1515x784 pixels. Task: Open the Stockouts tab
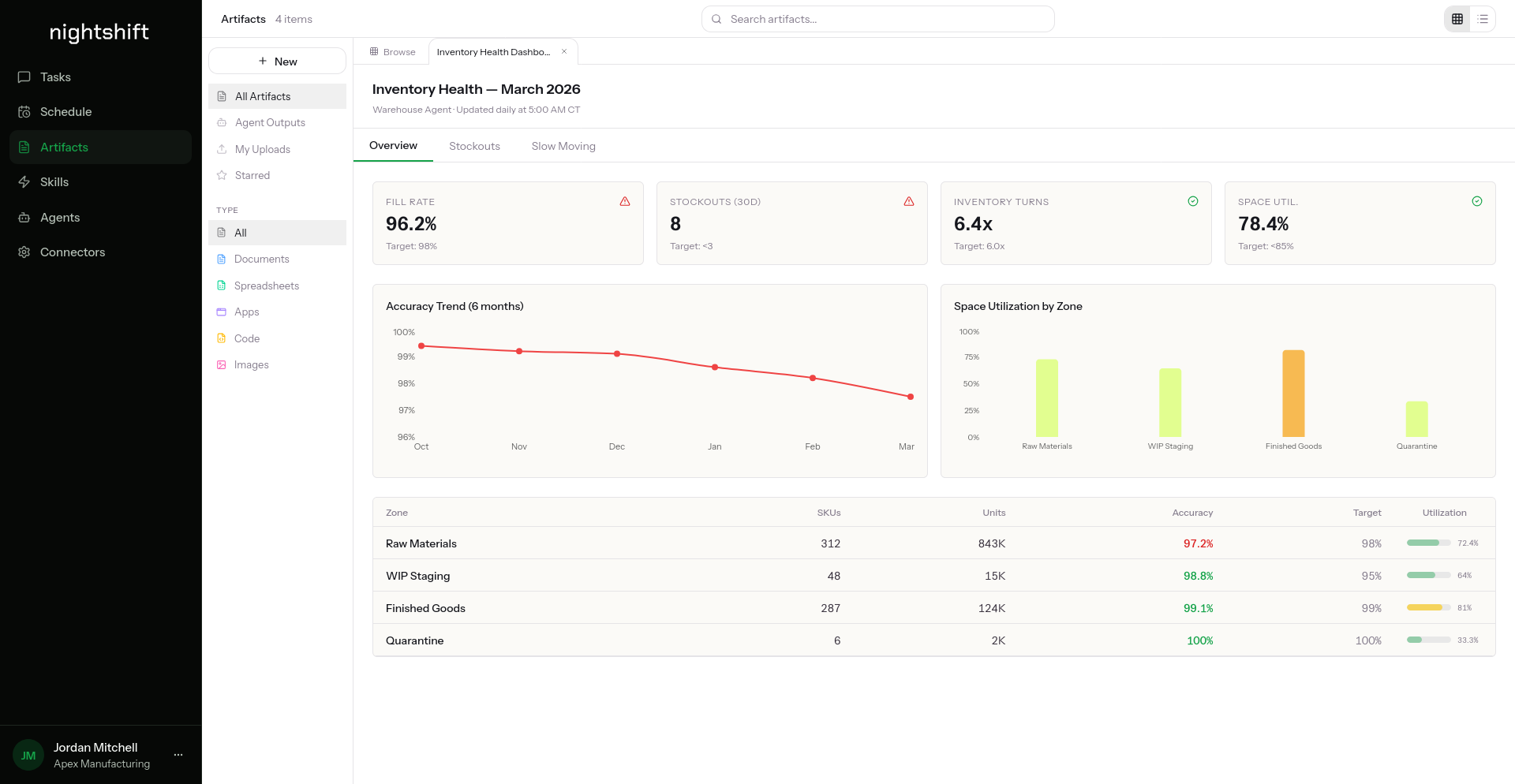click(x=474, y=146)
